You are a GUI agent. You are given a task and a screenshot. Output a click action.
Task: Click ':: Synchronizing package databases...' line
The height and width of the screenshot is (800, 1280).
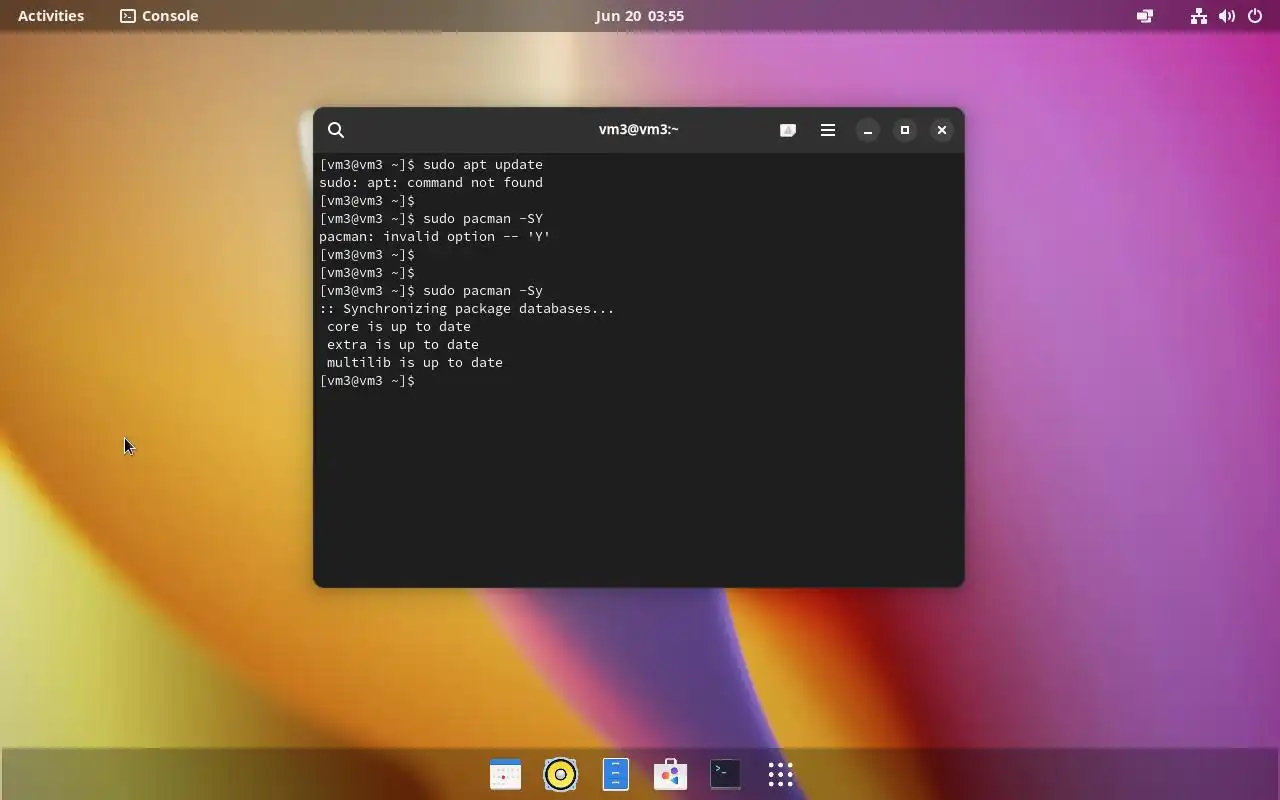[467, 309]
